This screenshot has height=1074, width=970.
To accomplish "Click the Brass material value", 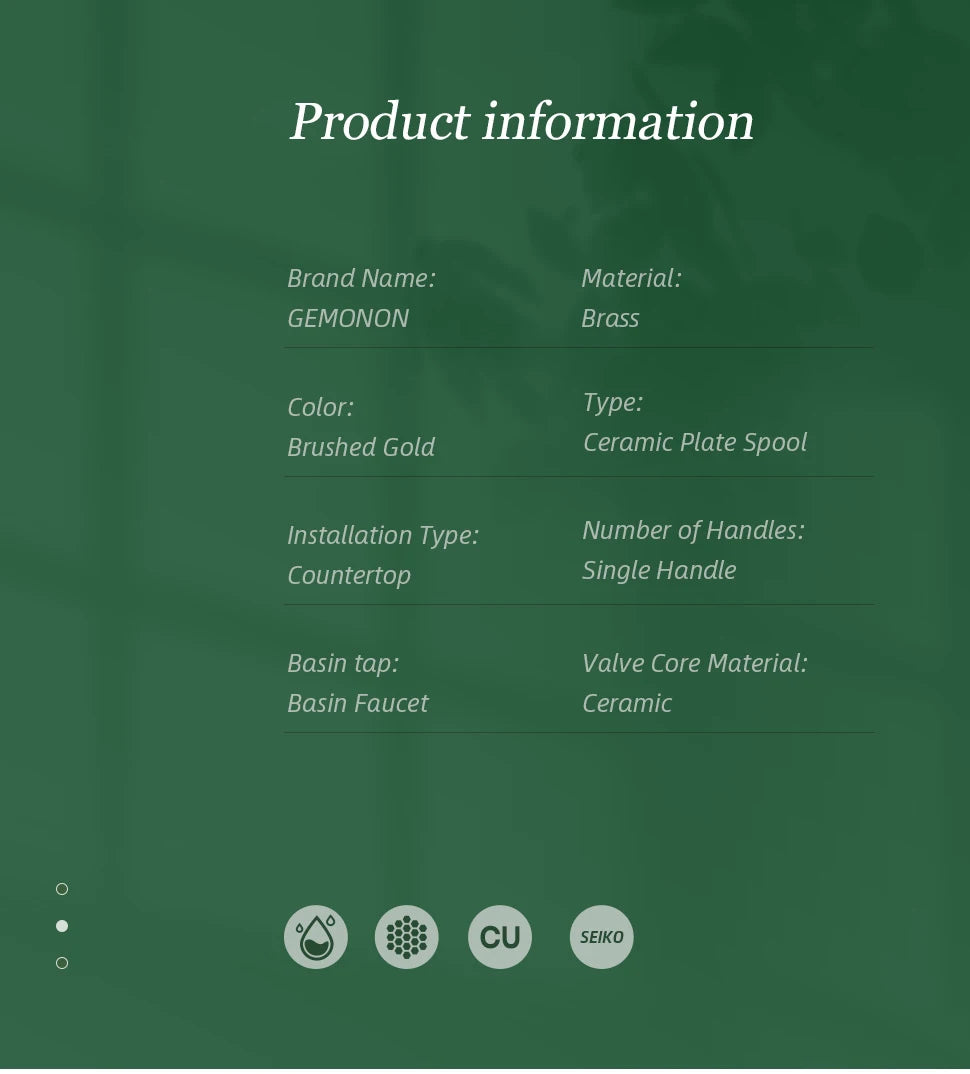I will click(610, 319).
